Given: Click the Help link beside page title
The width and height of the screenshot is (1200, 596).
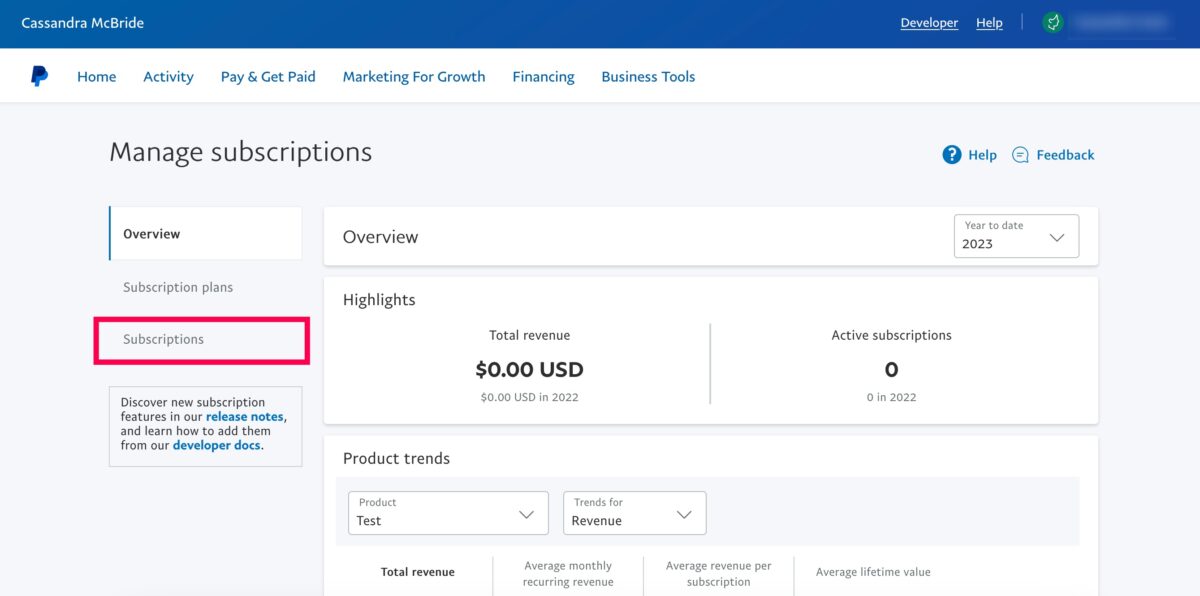Looking at the screenshot, I should (982, 155).
